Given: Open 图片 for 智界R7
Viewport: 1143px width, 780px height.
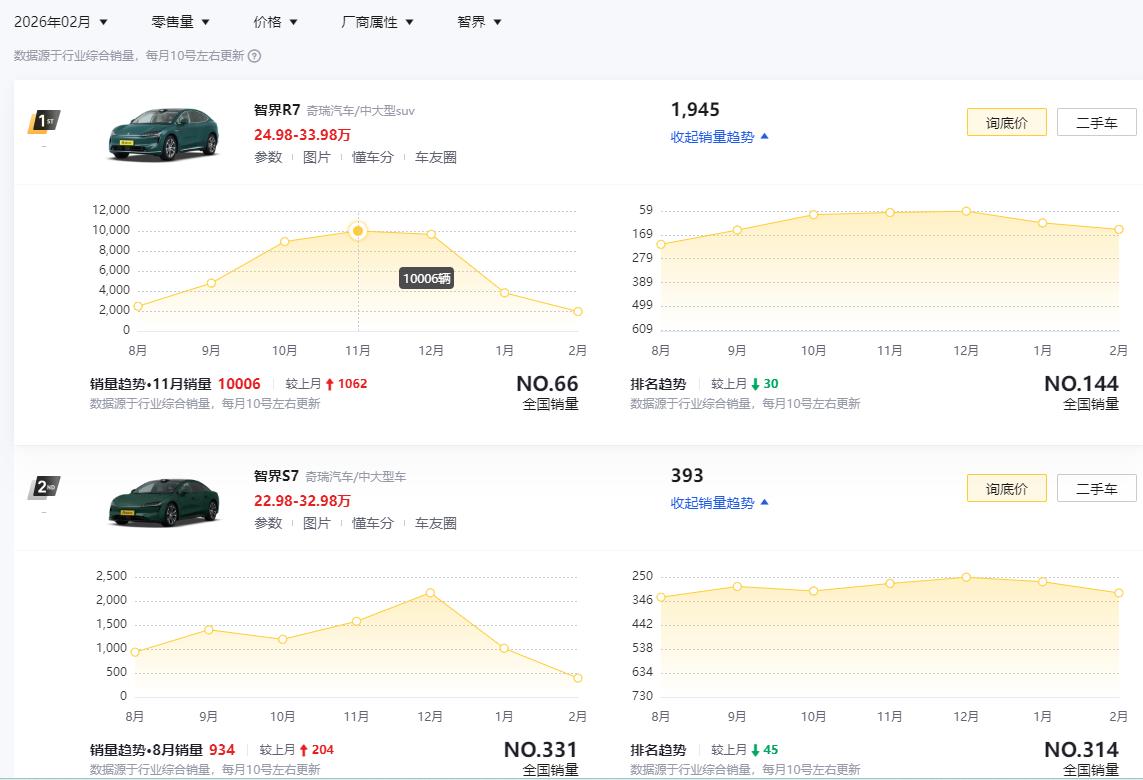Looking at the screenshot, I should coord(316,157).
